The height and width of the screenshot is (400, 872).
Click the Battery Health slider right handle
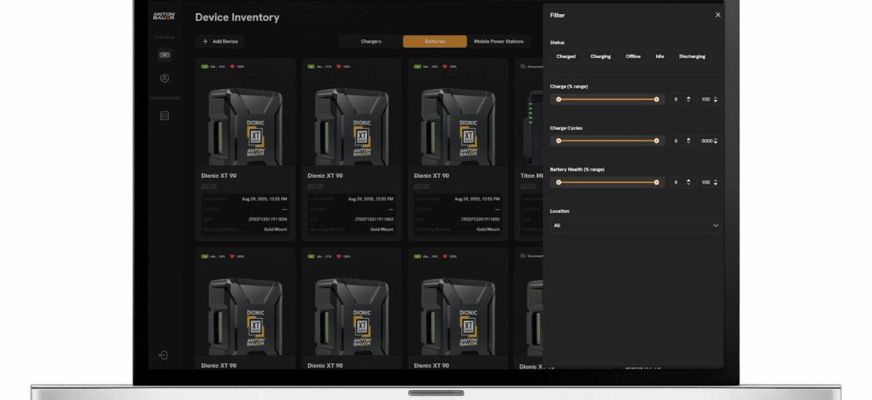tap(656, 182)
